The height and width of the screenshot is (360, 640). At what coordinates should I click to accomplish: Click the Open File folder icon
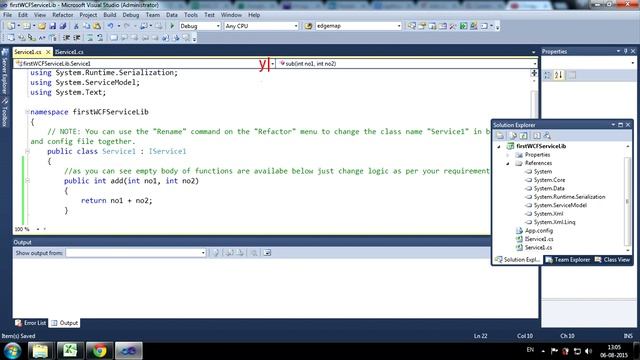(42, 26)
